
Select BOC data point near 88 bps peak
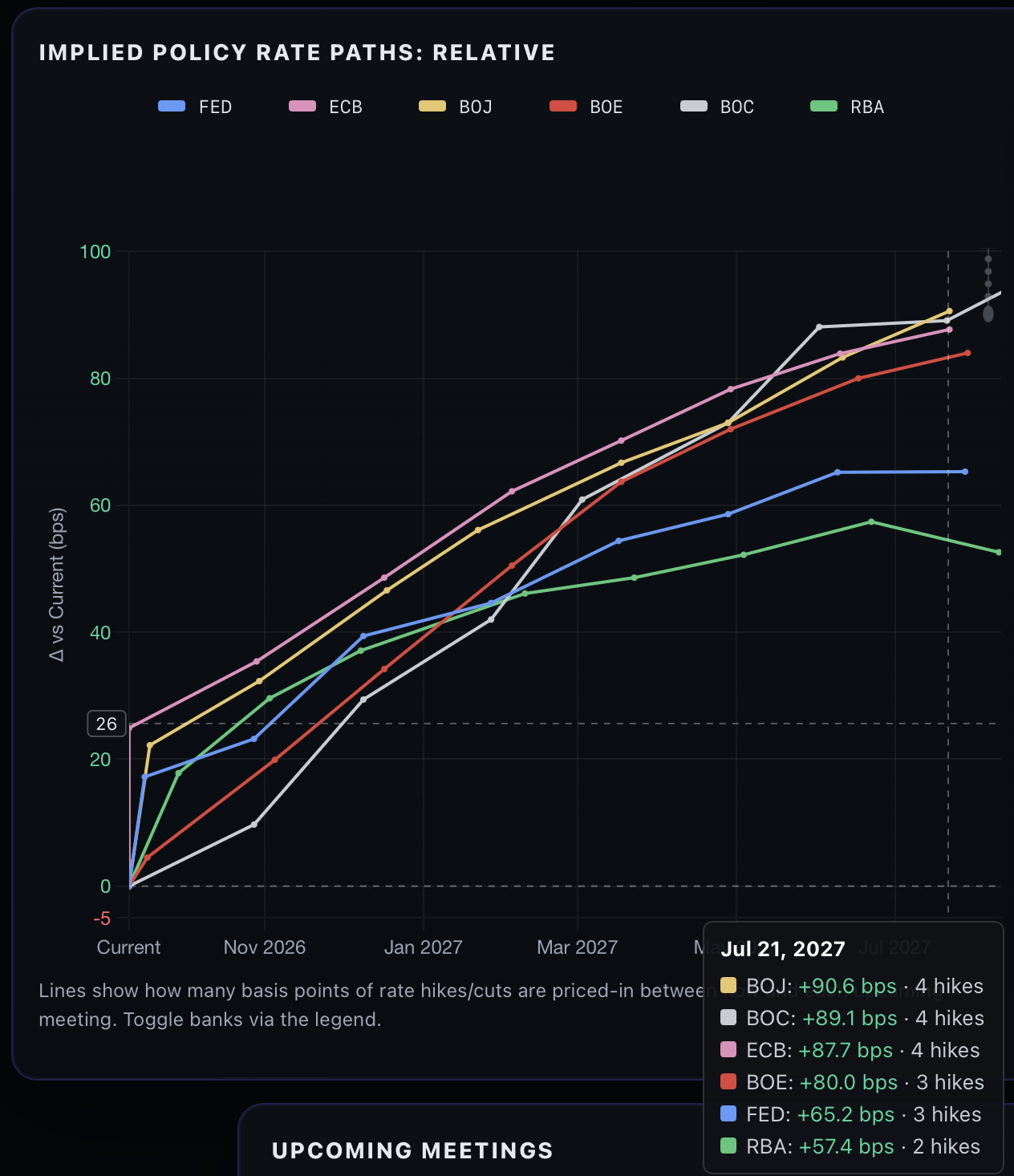pos(819,326)
